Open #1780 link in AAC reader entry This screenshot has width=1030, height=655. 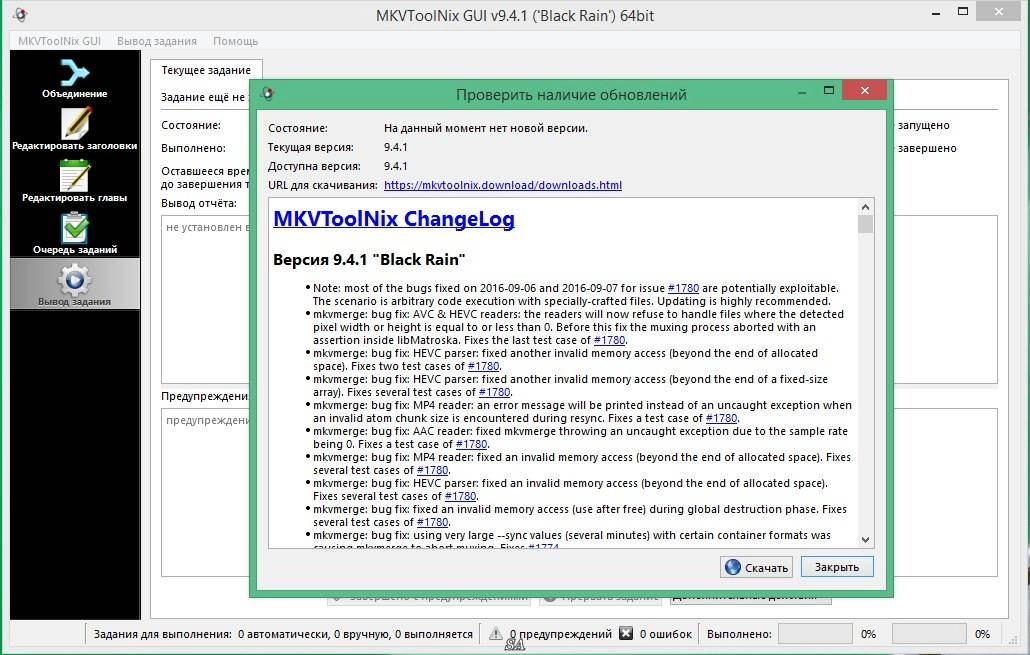(x=471, y=444)
